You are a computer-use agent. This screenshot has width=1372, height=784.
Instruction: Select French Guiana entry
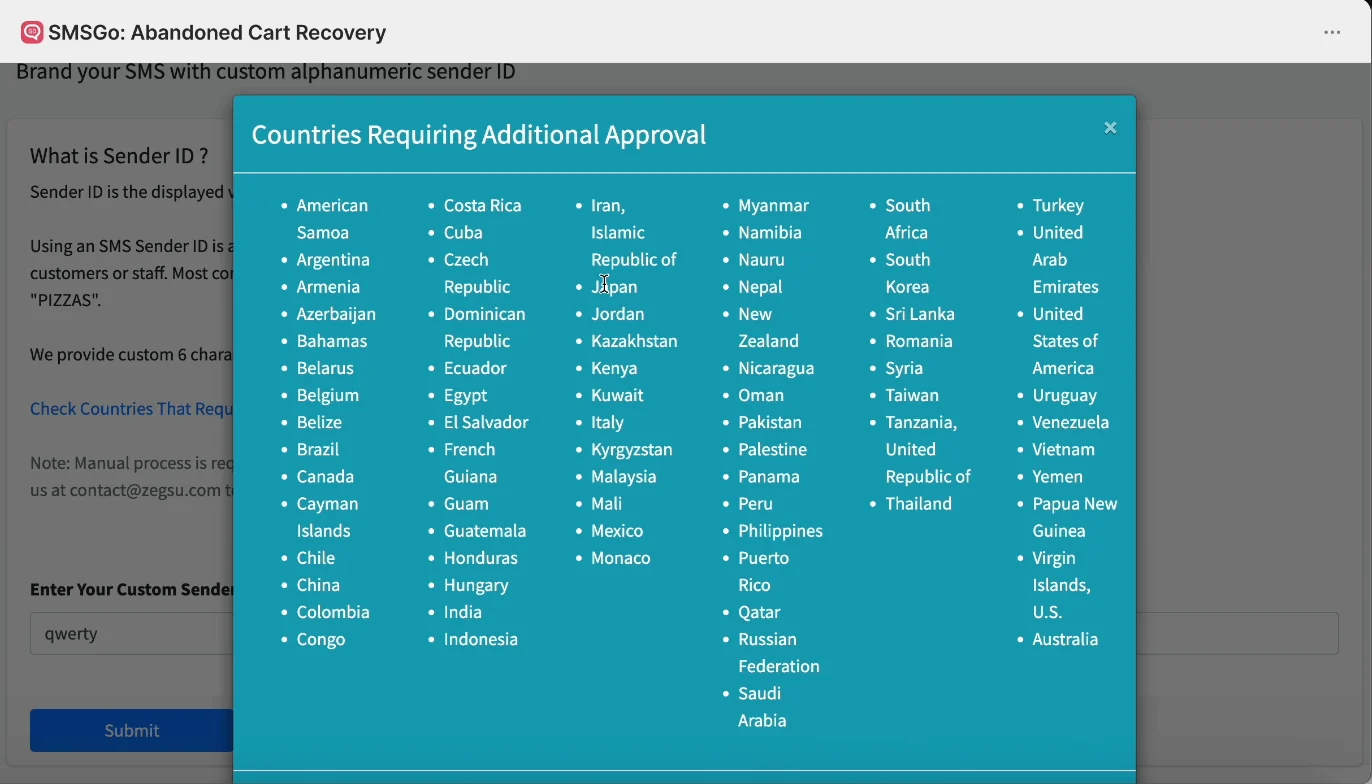tap(470, 463)
